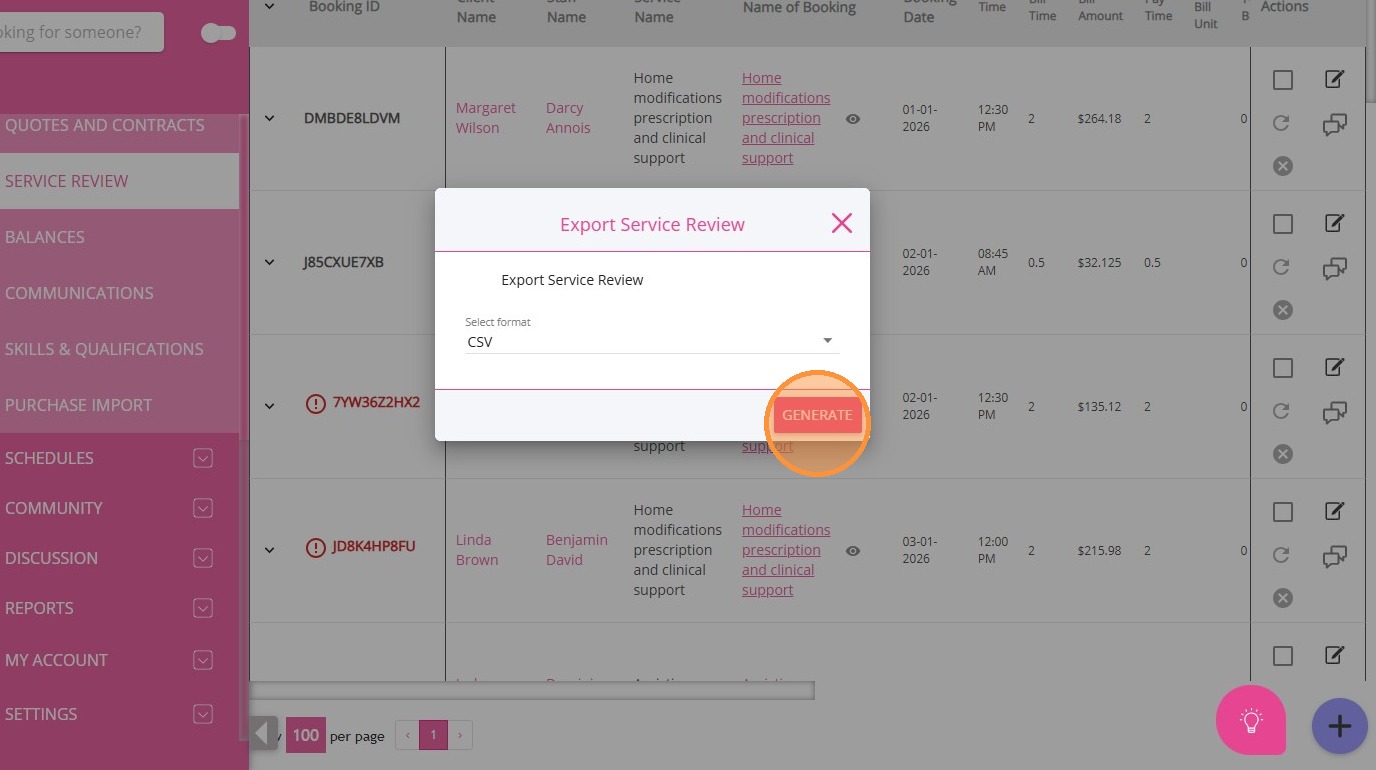The image size is (1376, 770).
Task: Open Quotes and Contracts menu item
Action: pyautogui.click(x=105, y=125)
